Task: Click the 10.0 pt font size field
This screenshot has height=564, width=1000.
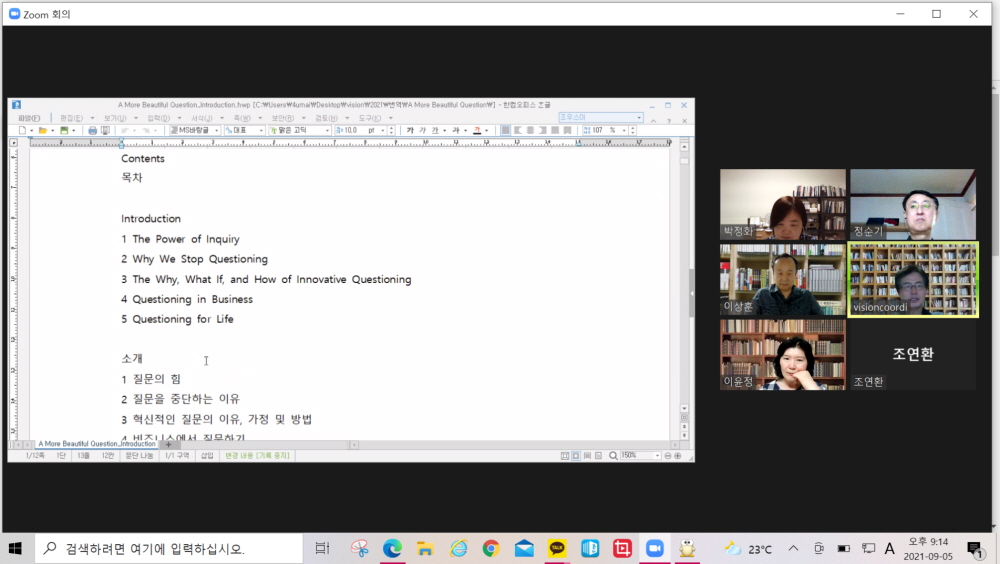Action: [358, 130]
